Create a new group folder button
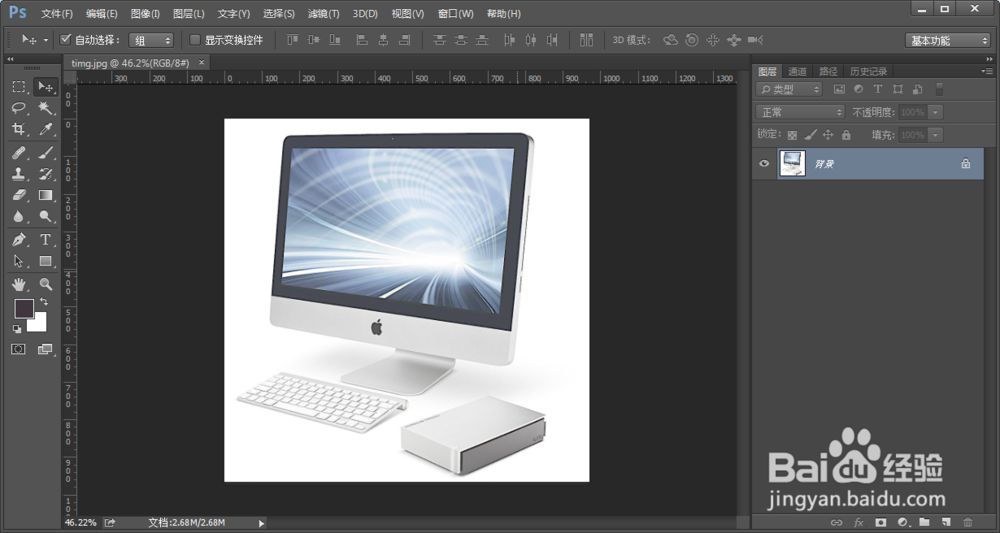The height and width of the screenshot is (533, 1000). pos(924,522)
